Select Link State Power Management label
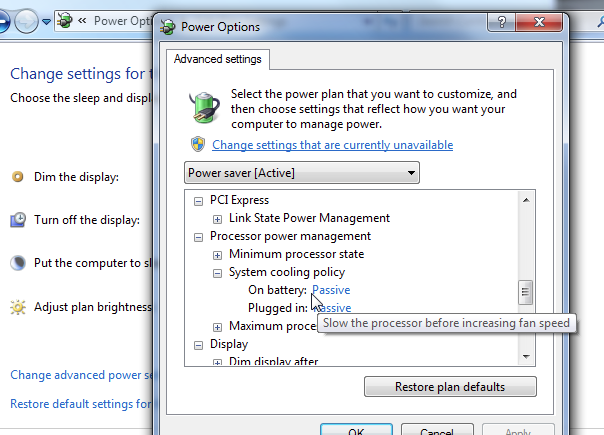 coord(309,218)
